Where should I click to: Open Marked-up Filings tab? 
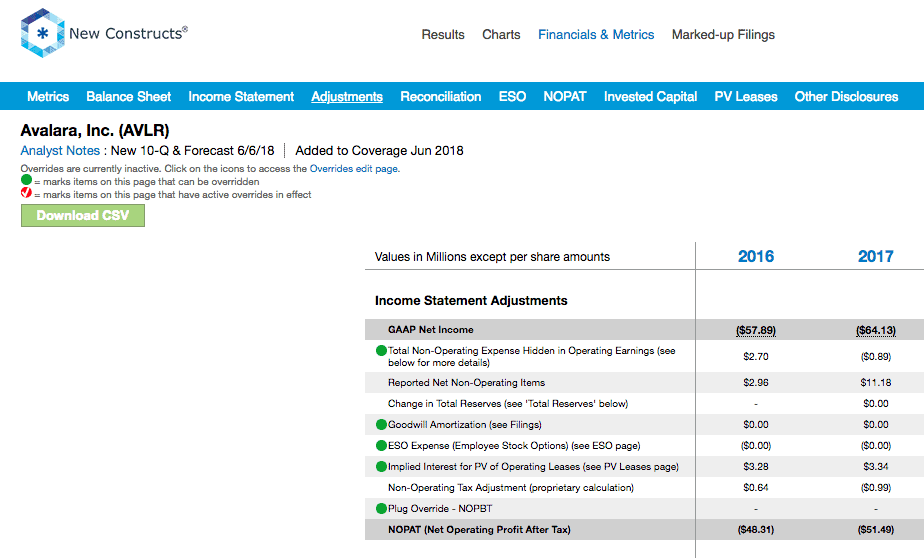723,35
